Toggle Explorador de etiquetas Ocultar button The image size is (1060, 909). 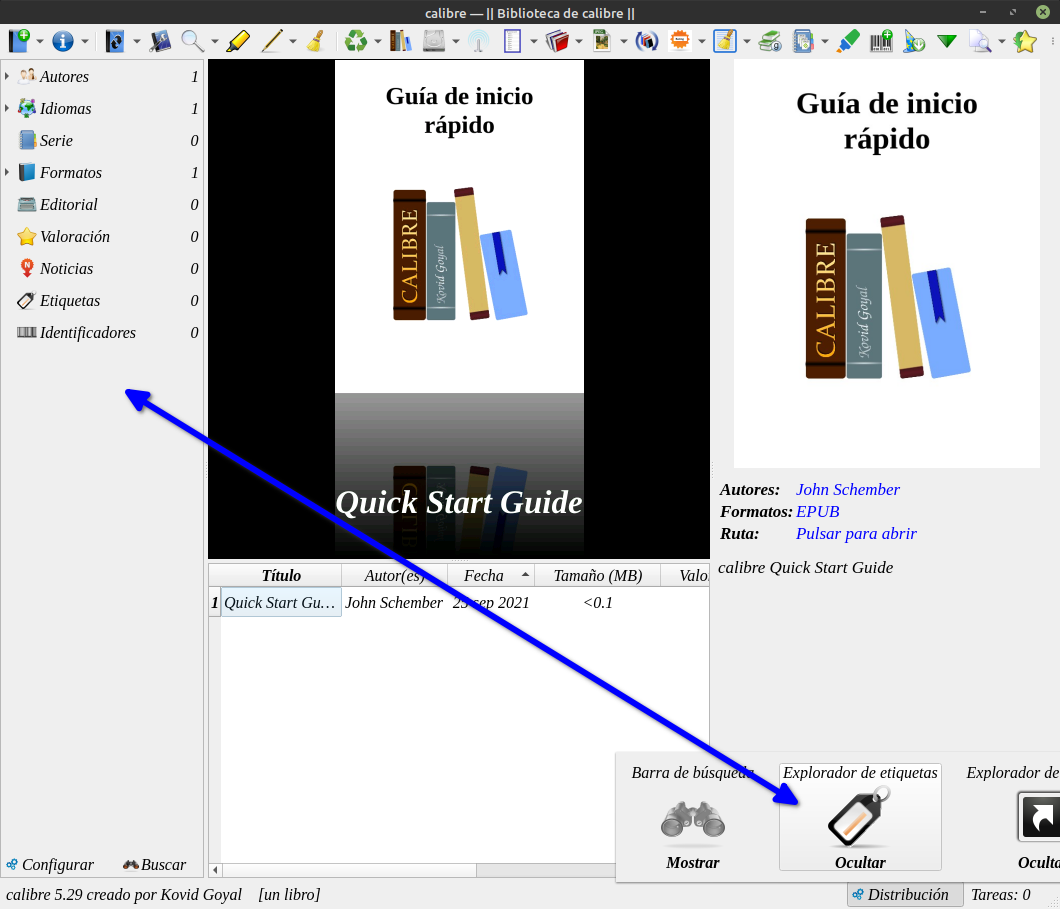click(860, 817)
